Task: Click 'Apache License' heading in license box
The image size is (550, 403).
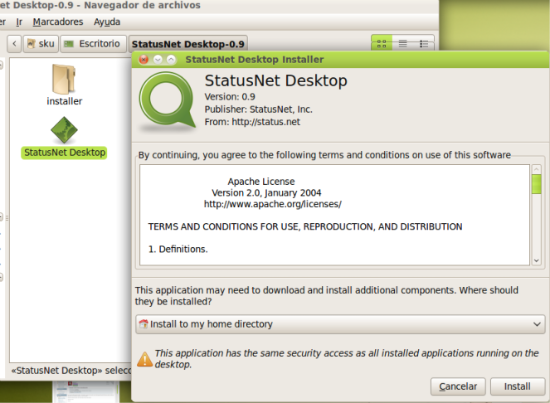Action: (261, 181)
